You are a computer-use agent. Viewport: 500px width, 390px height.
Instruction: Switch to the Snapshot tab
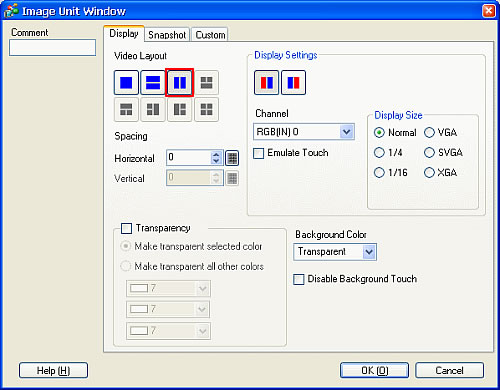(167, 35)
